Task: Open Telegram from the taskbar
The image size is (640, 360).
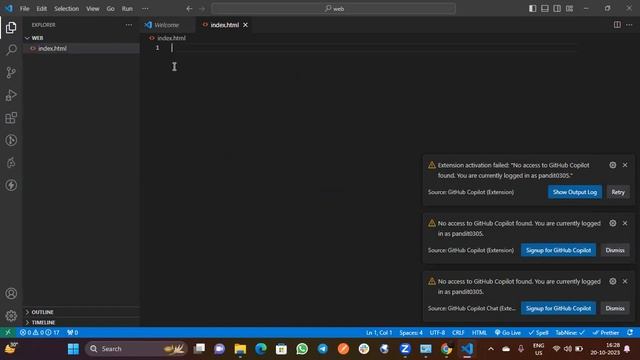Action: 322,349
